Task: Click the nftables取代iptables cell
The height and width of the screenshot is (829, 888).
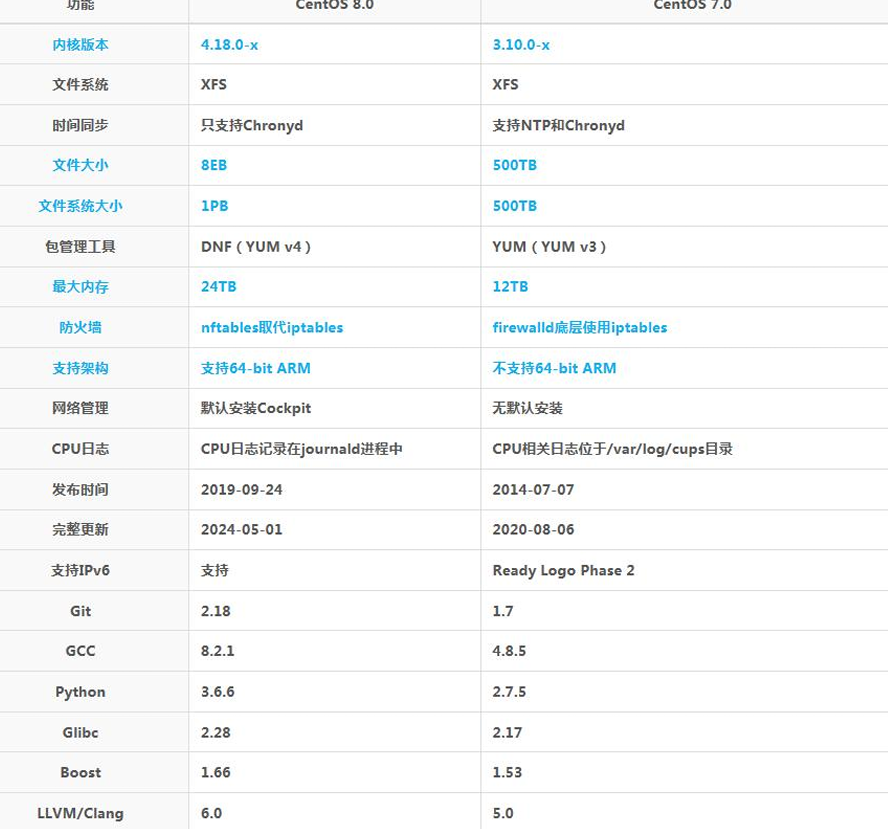Action: pyautogui.click(x=272, y=327)
